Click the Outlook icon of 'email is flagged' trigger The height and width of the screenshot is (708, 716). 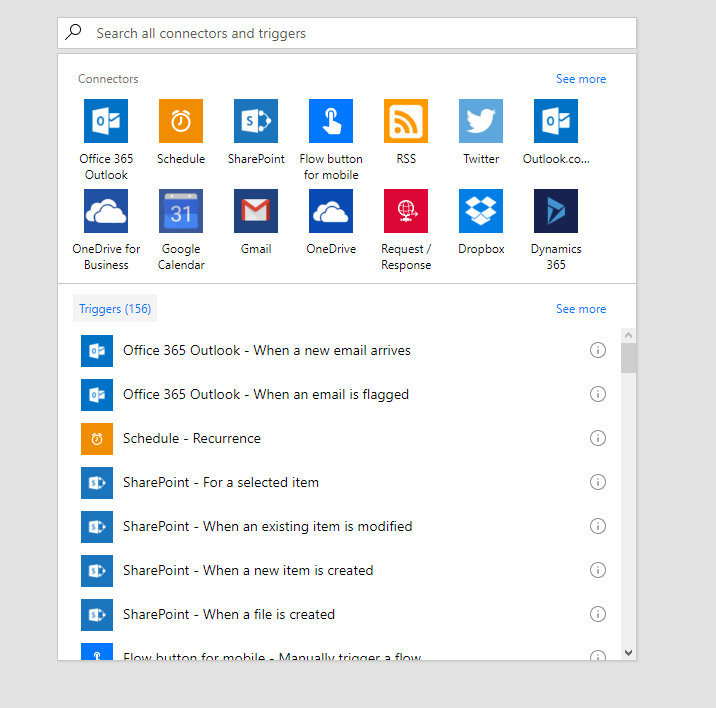point(97,395)
